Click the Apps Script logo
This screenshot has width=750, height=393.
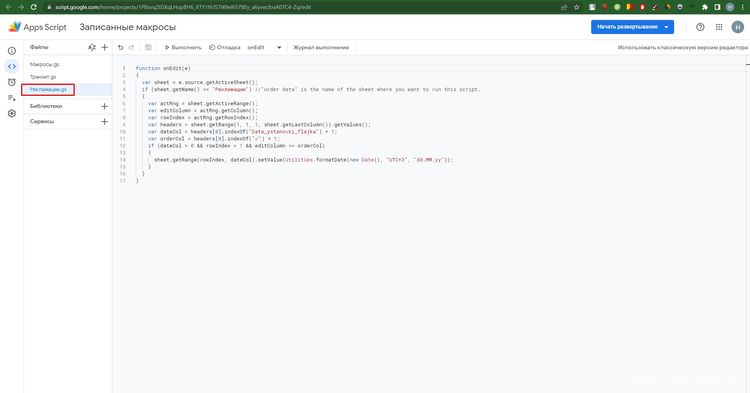[38, 27]
